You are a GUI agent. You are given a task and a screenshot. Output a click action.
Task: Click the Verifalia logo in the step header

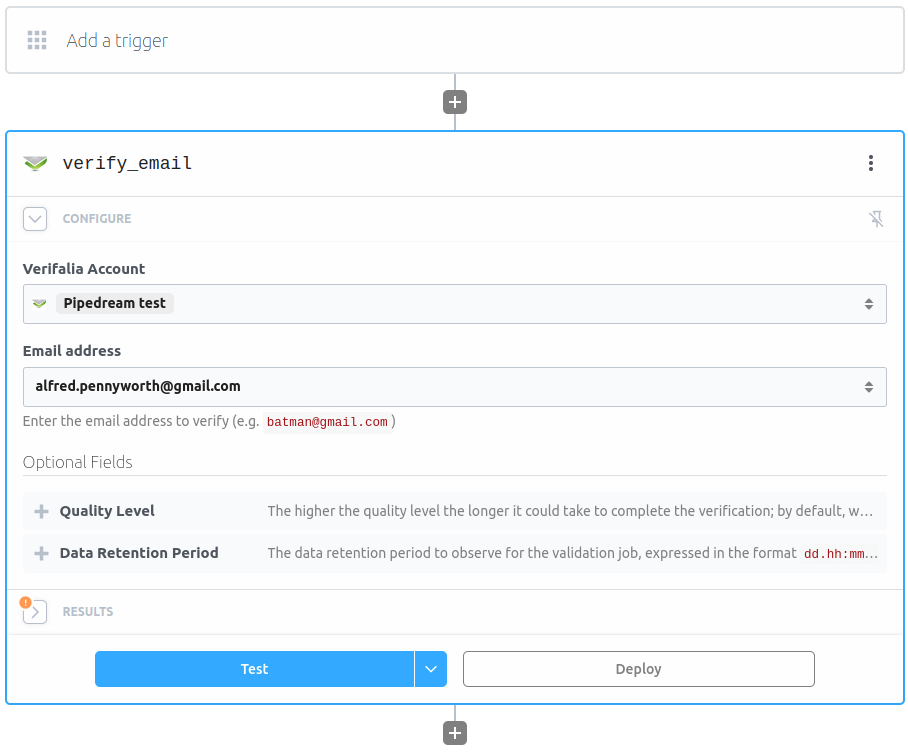[x=35, y=163]
